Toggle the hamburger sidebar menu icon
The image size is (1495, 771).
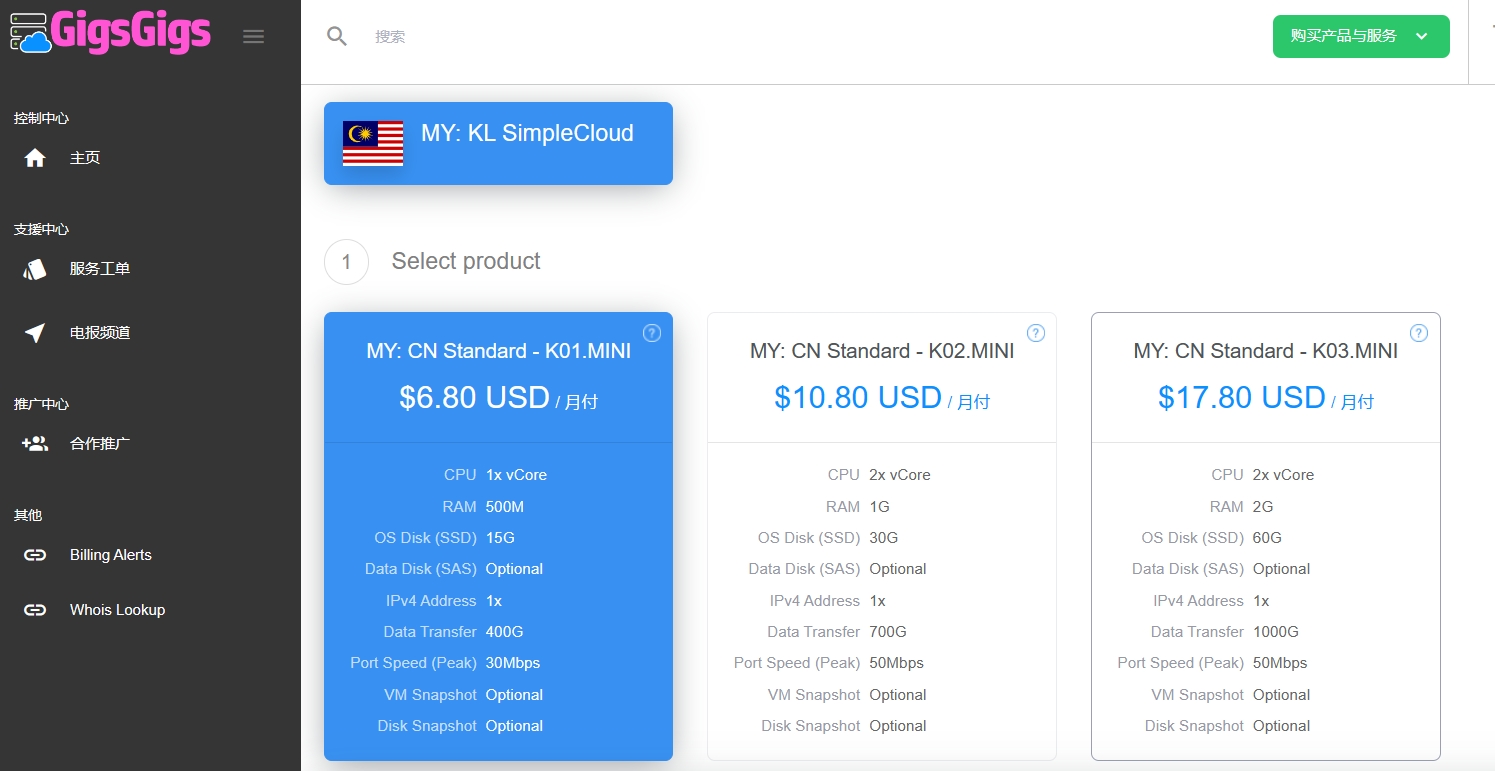coord(254,37)
